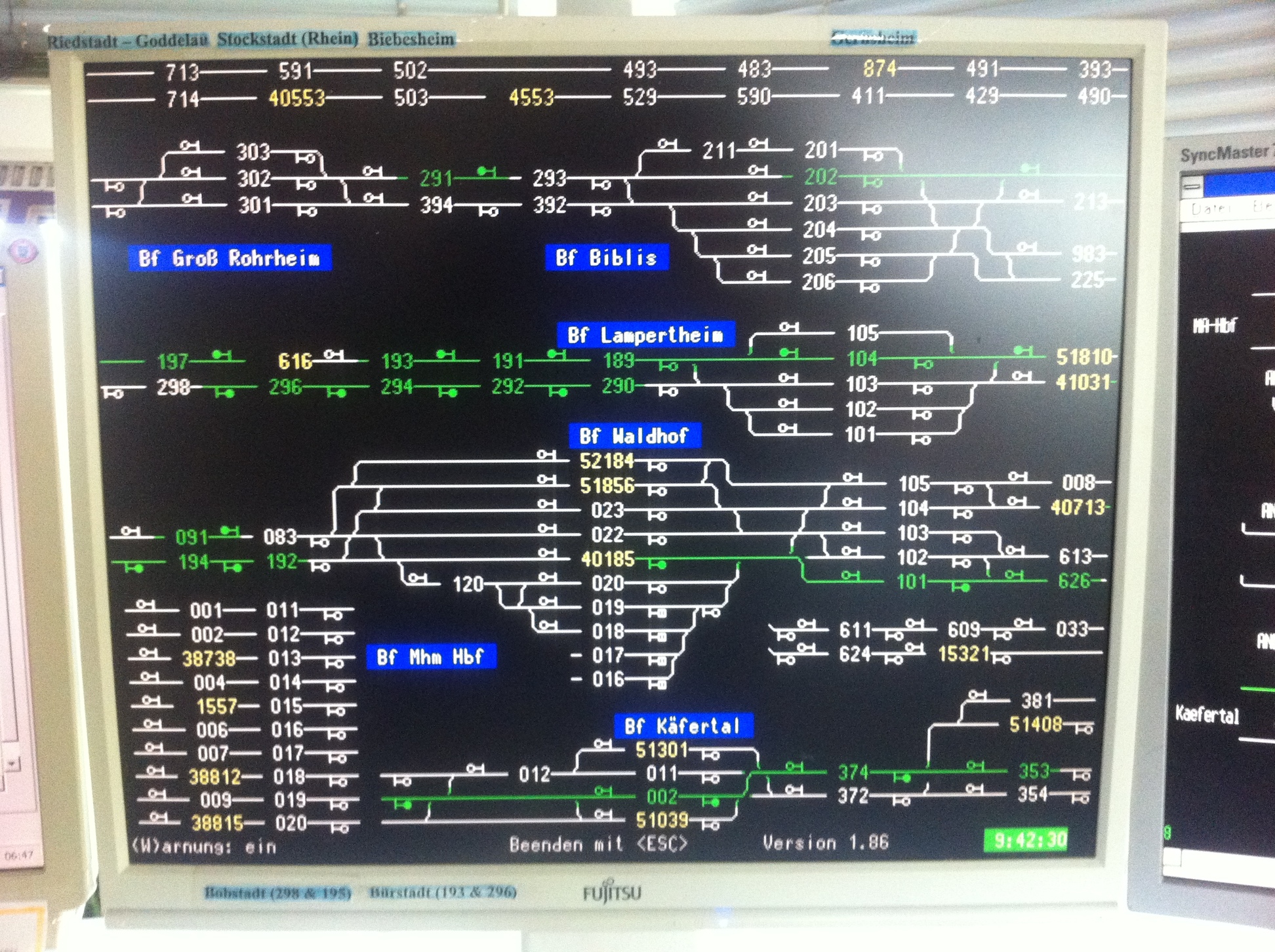1275x952 pixels.
Task: Click signal symbol left of track 120
Action: pos(417,578)
